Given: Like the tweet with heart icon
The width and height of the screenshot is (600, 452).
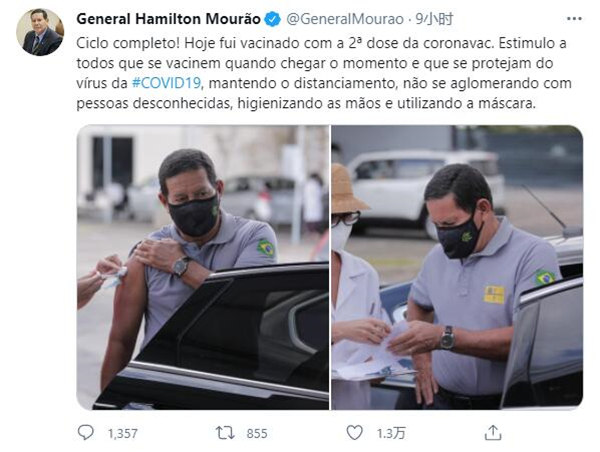Looking at the screenshot, I should (354, 432).
